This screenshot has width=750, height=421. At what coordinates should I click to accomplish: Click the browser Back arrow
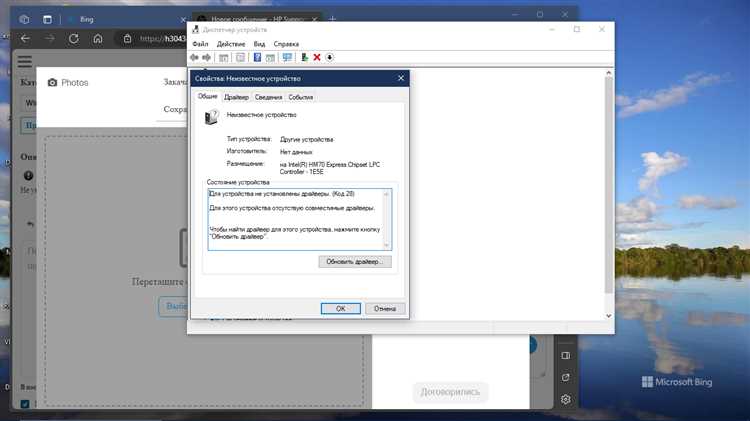[25, 38]
